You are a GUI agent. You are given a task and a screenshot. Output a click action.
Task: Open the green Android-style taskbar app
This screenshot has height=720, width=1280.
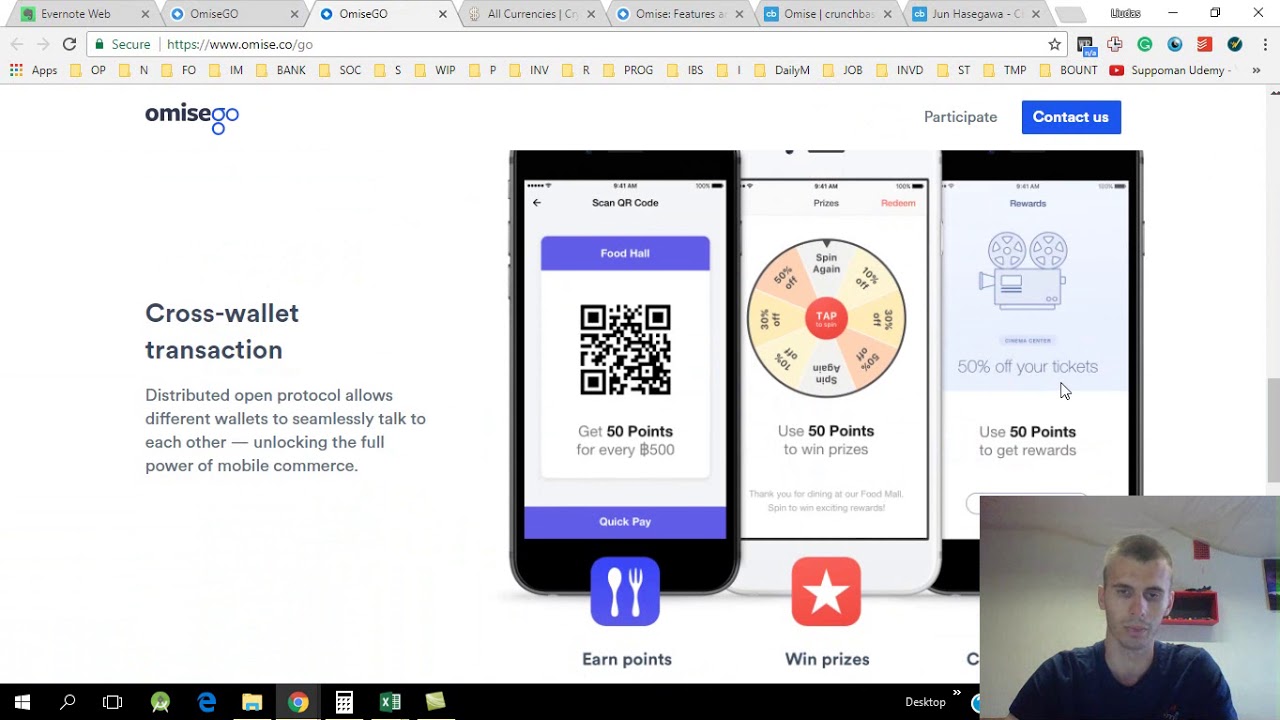[160, 702]
